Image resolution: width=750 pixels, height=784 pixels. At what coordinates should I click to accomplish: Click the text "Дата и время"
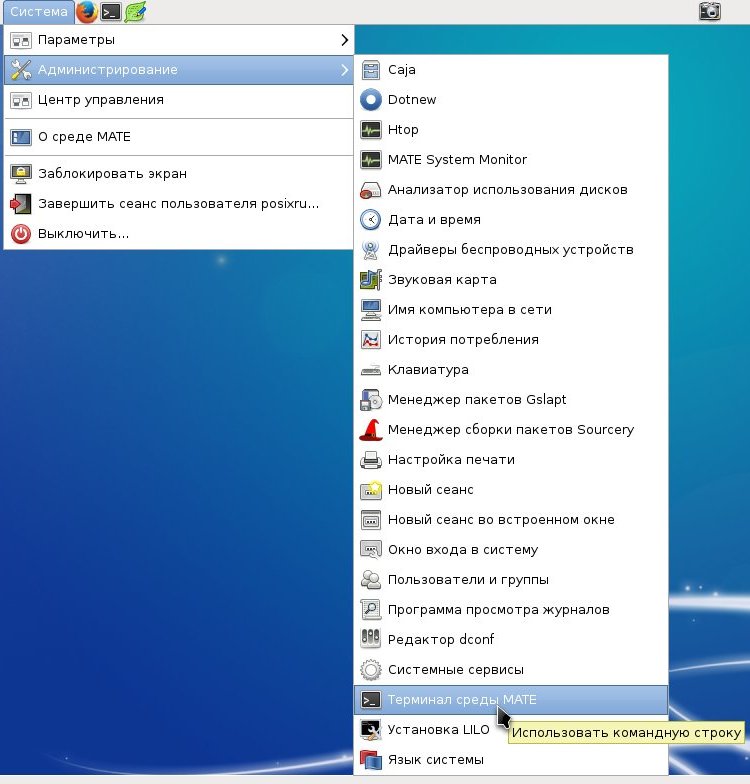click(434, 220)
